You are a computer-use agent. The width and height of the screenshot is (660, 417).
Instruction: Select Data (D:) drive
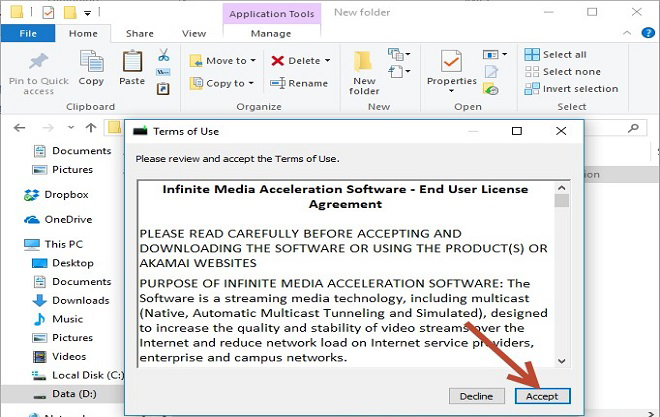[65, 394]
